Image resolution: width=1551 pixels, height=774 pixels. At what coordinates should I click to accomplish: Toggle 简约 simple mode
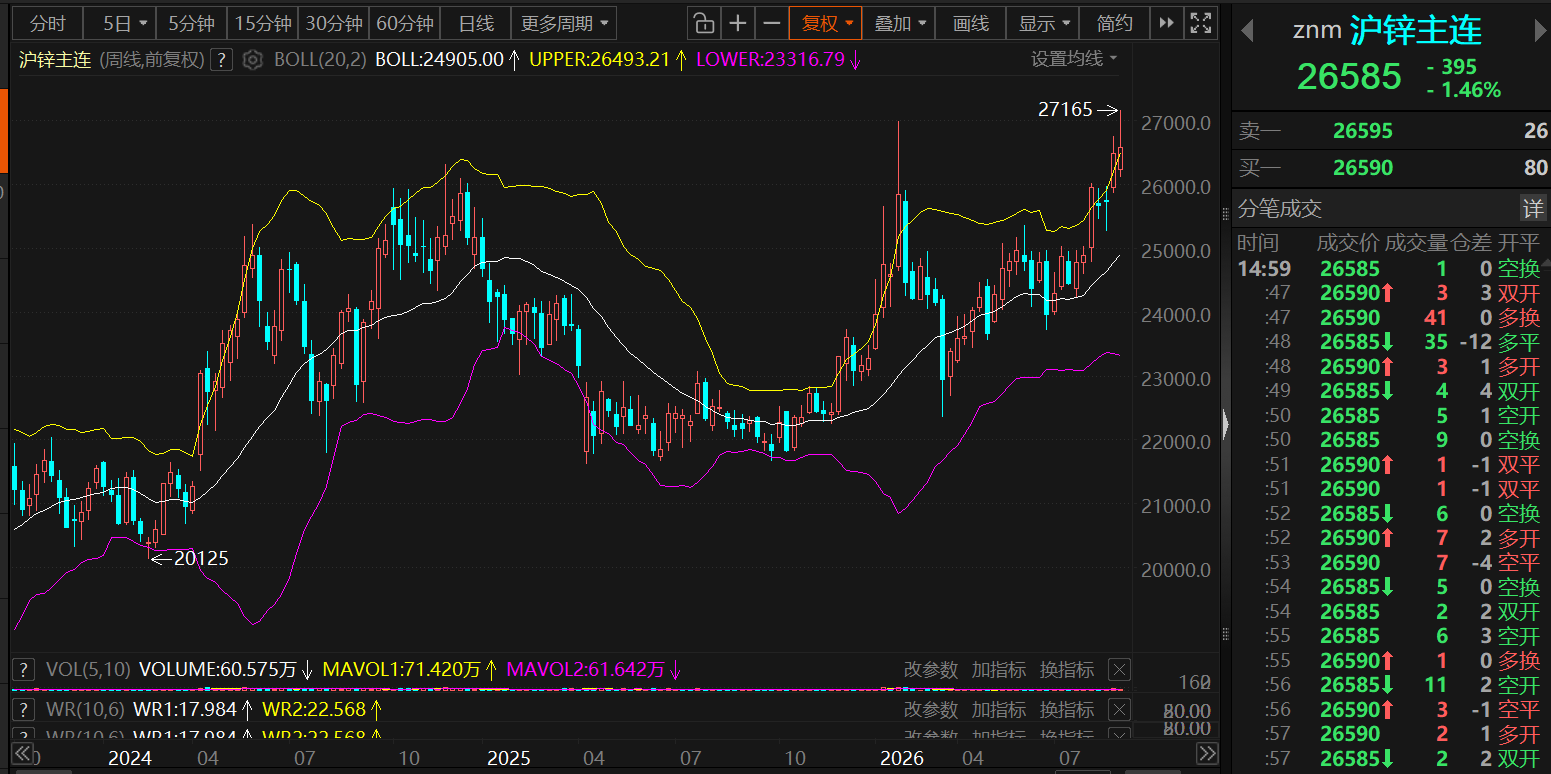pos(1114,23)
